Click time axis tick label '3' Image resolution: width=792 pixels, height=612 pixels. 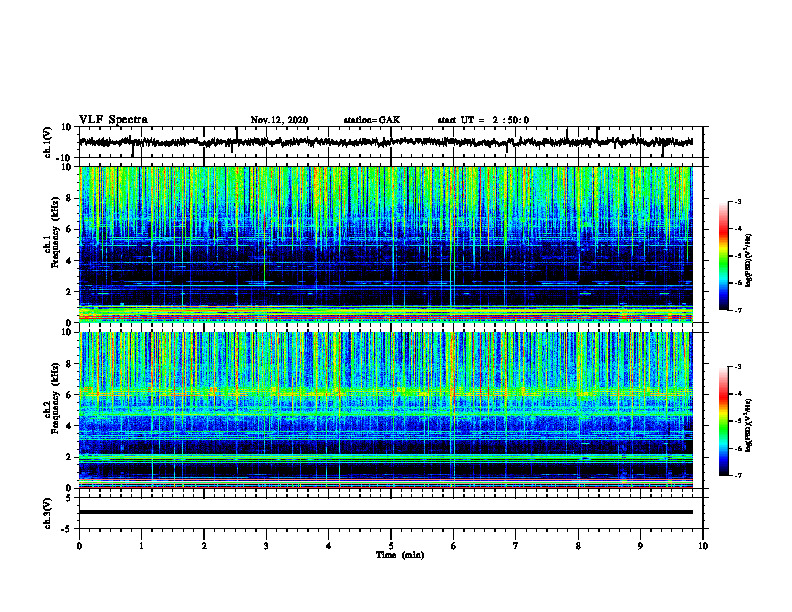pos(266,546)
